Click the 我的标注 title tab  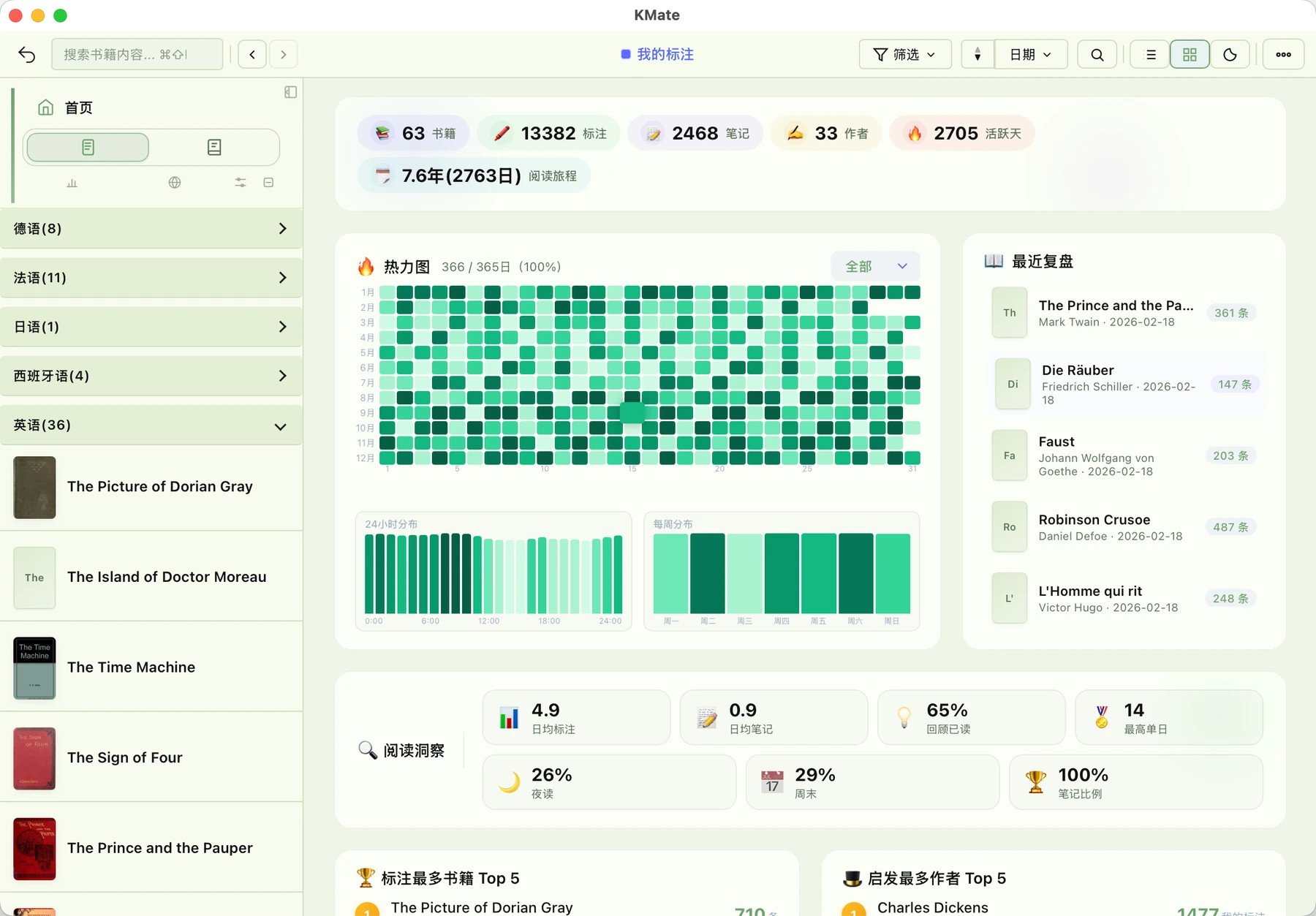[657, 55]
